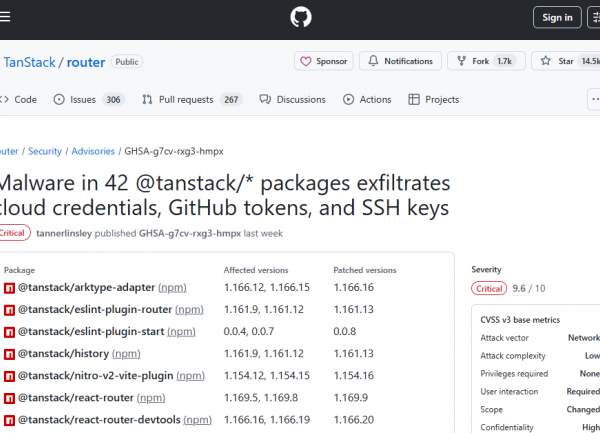The width and height of the screenshot is (600, 433).
Task: Click the Affected versions column header
Action: coord(256,270)
